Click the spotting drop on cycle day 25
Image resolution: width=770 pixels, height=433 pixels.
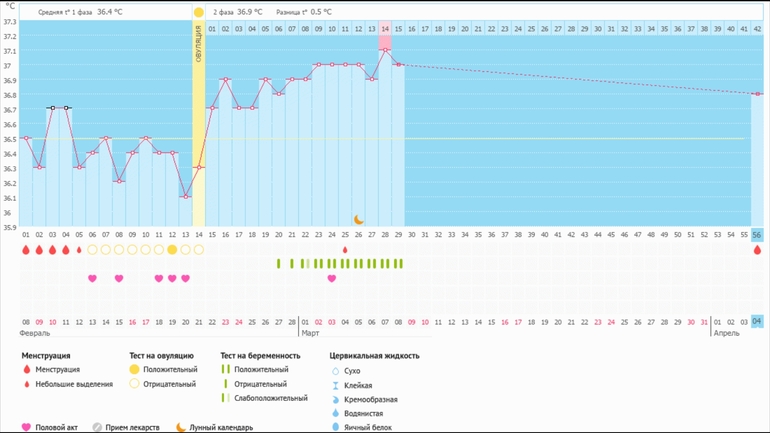click(x=345, y=250)
